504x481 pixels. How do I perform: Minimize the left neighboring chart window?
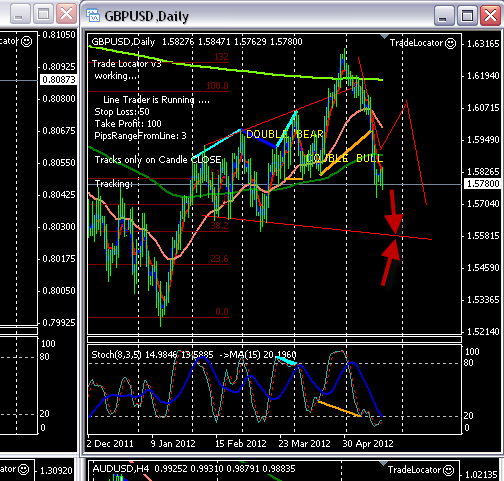point(20,14)
